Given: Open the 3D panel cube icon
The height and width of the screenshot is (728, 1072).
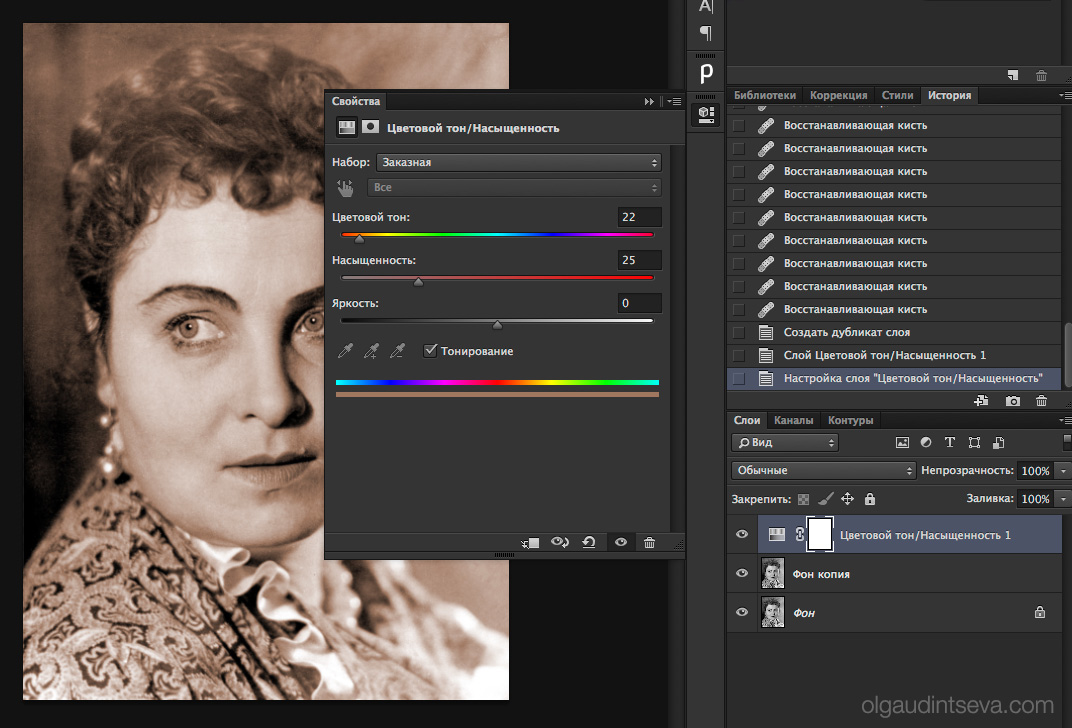Looking at the screenshot, I should click(x=706, y=113).
